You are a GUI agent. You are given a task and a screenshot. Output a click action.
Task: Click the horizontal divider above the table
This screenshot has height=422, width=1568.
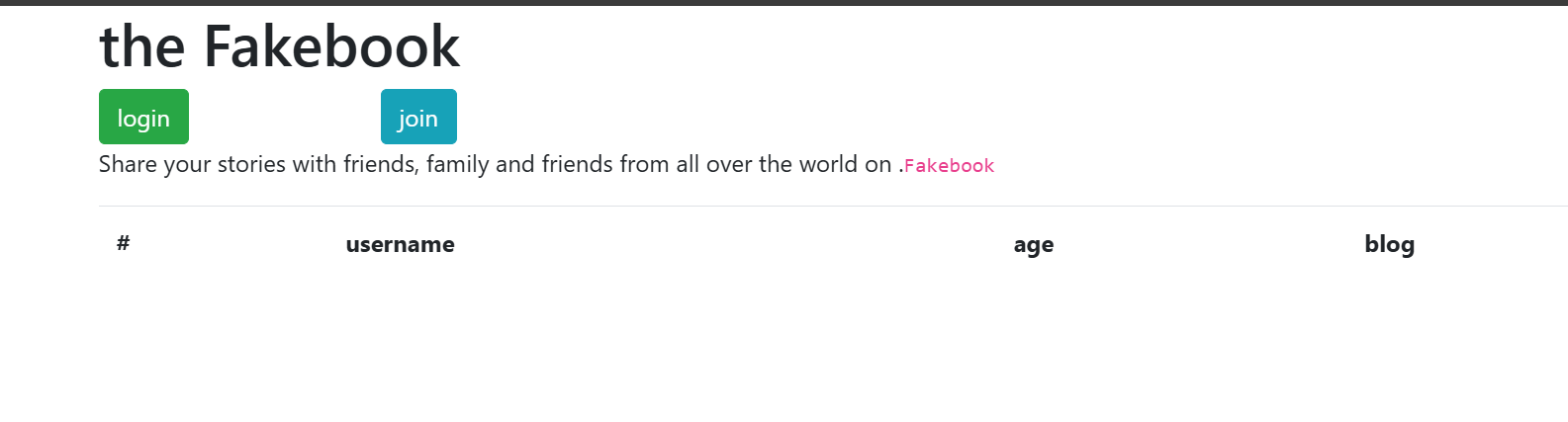point(791,207)
